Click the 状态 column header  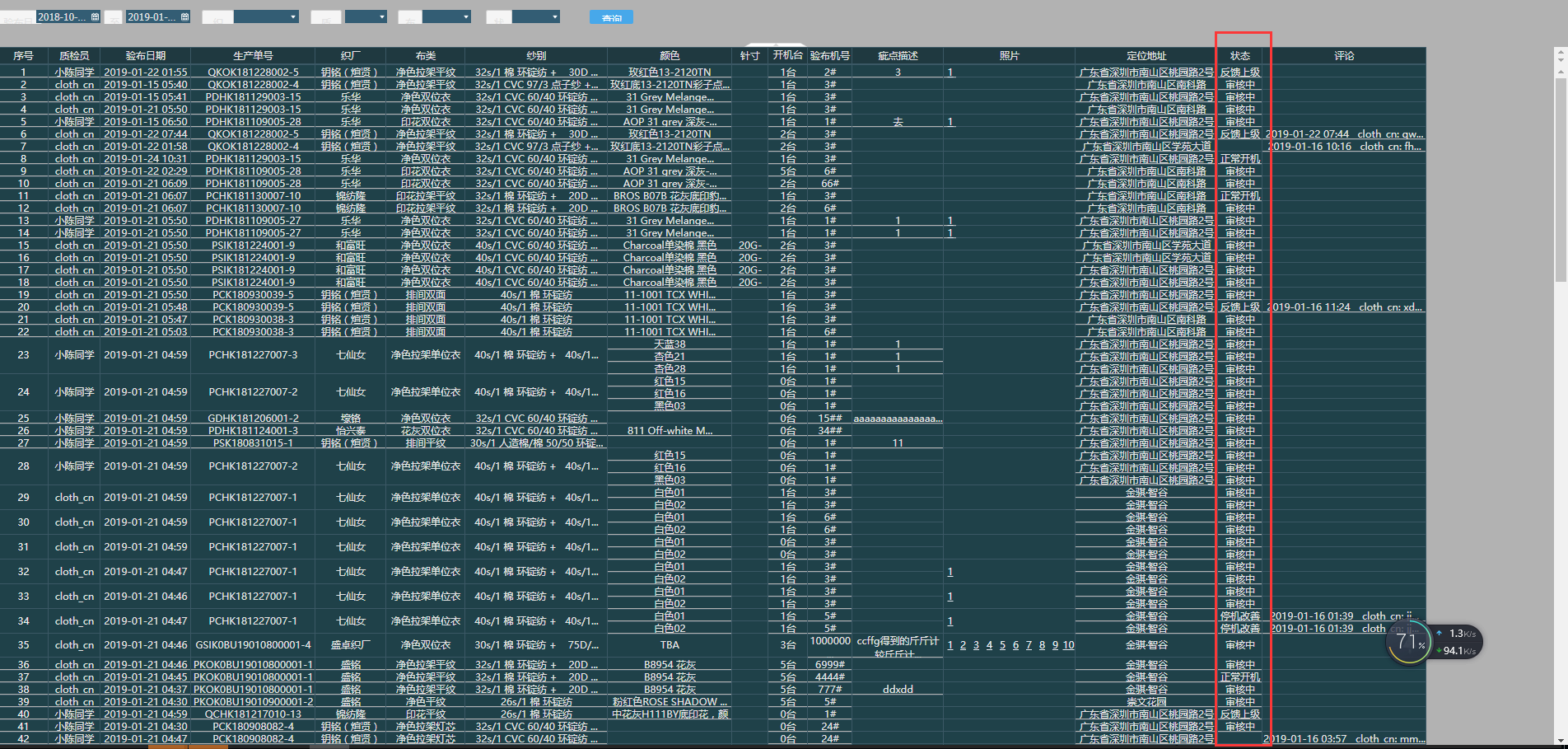tap(1240, 56)
